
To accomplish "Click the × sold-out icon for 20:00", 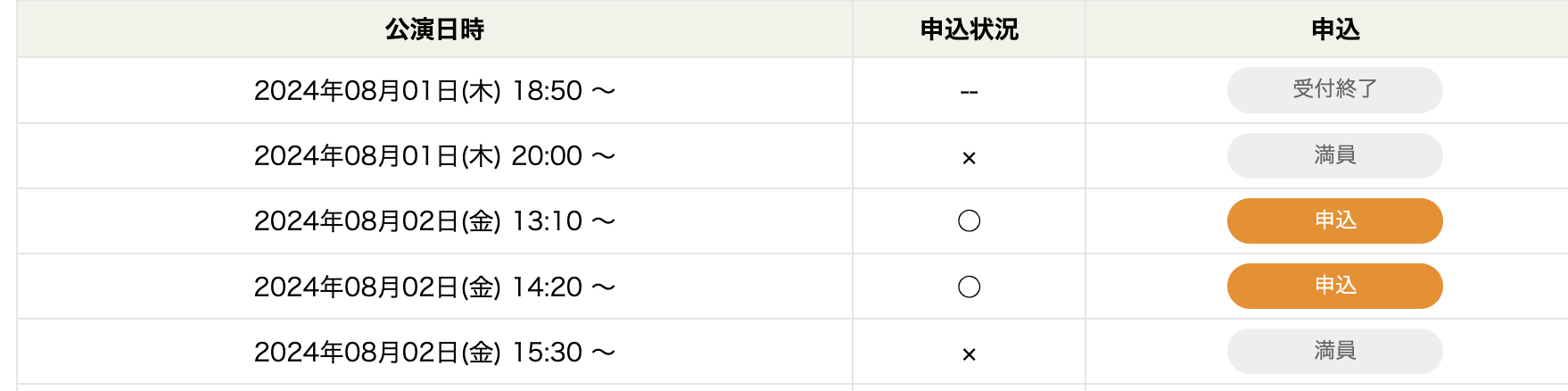I will click(969, 158).
